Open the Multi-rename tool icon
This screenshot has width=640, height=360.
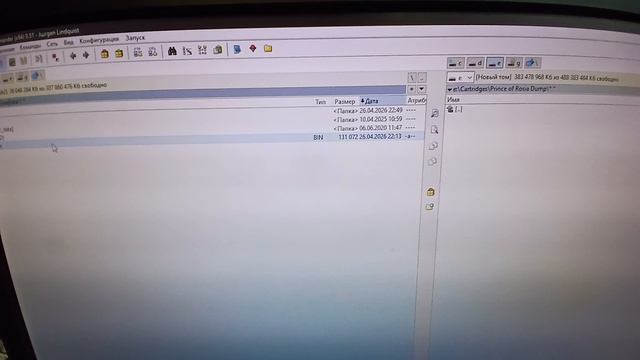pyautogui.click(x=187, y=51)
